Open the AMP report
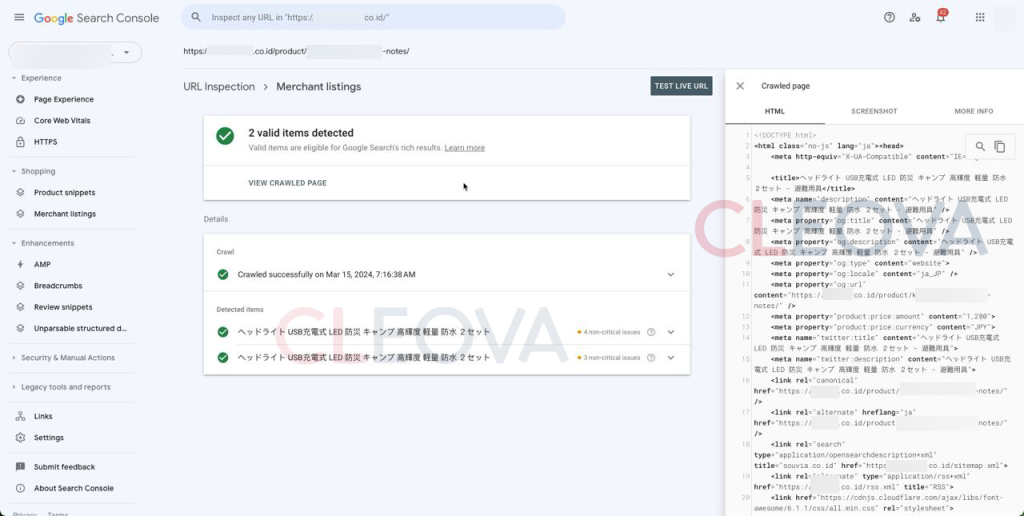1024x516 pixels. 42,265
